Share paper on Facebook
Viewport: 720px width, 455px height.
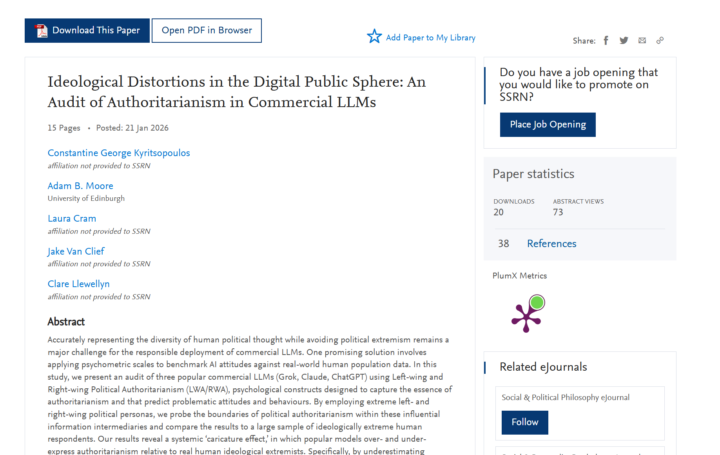click(606, 40)
